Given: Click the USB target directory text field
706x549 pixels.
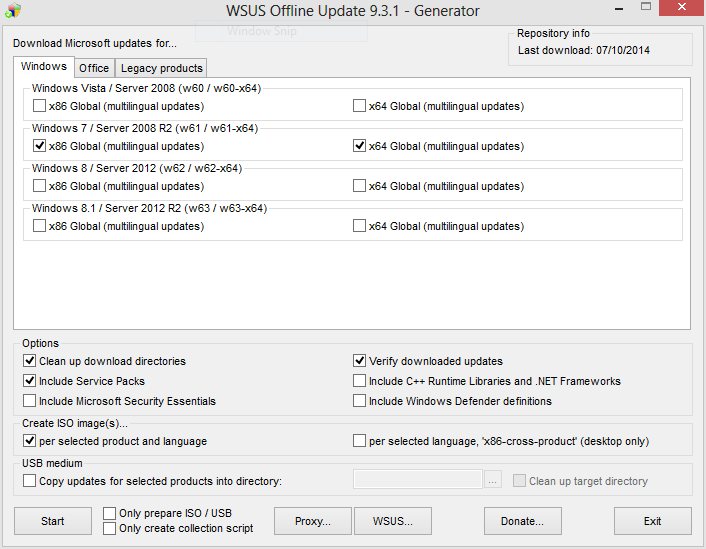Looking at the screenshot, I should [x=418, y=480].
